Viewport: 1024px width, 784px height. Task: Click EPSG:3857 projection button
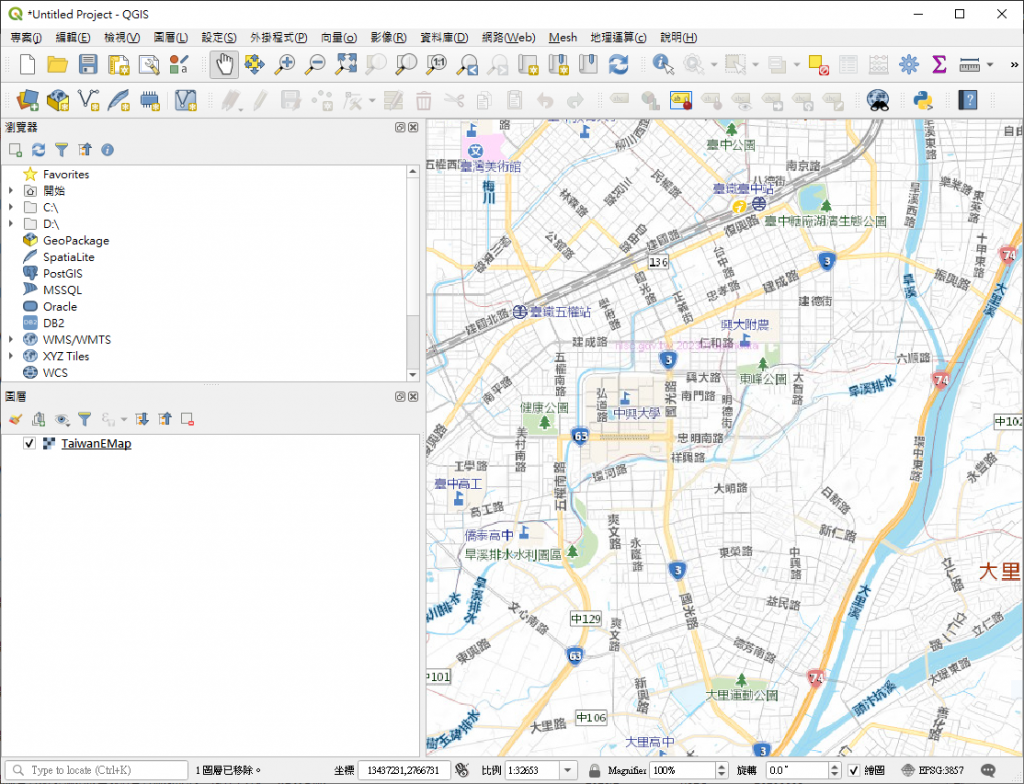pos(935,770)
